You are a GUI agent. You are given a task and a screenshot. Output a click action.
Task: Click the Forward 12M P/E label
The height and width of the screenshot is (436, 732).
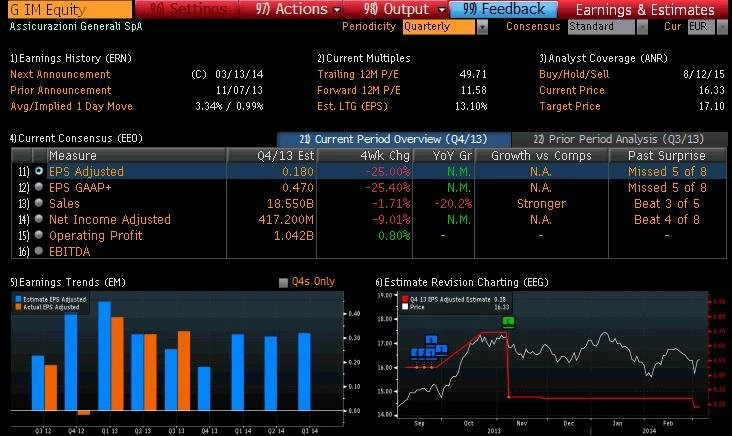tap(359, 90)
